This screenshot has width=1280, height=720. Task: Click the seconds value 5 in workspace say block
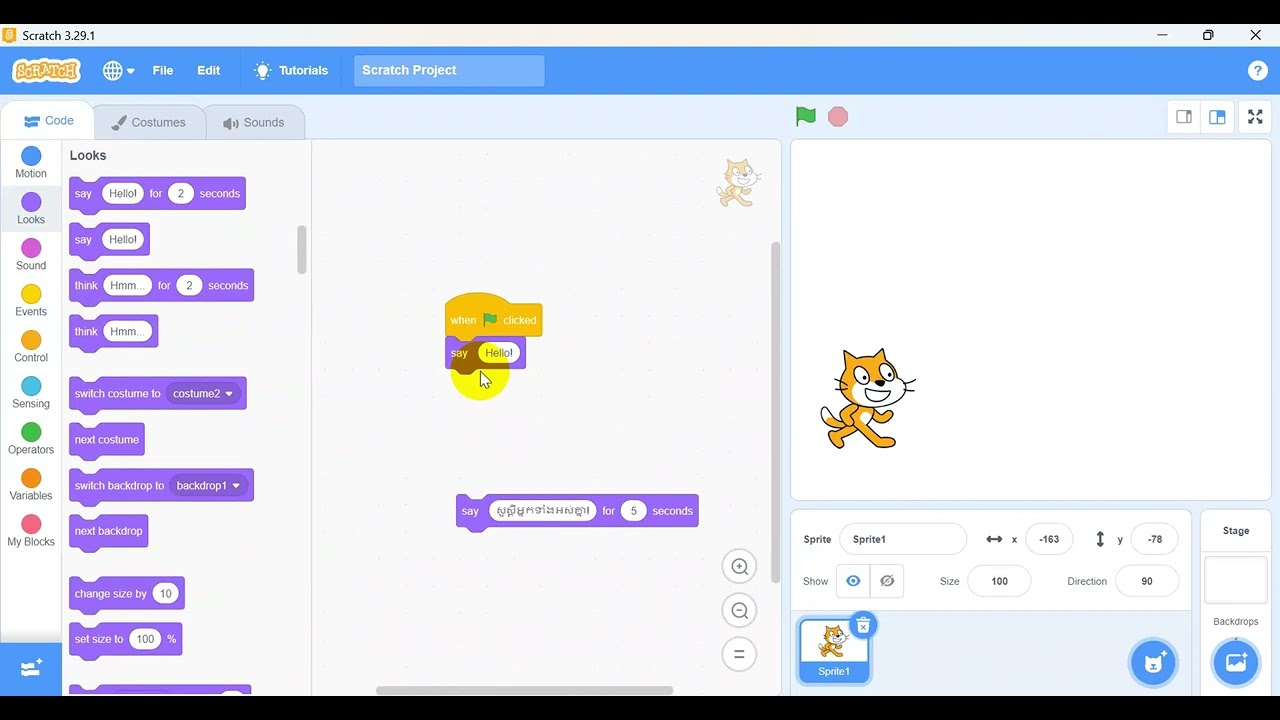[633, 511]
